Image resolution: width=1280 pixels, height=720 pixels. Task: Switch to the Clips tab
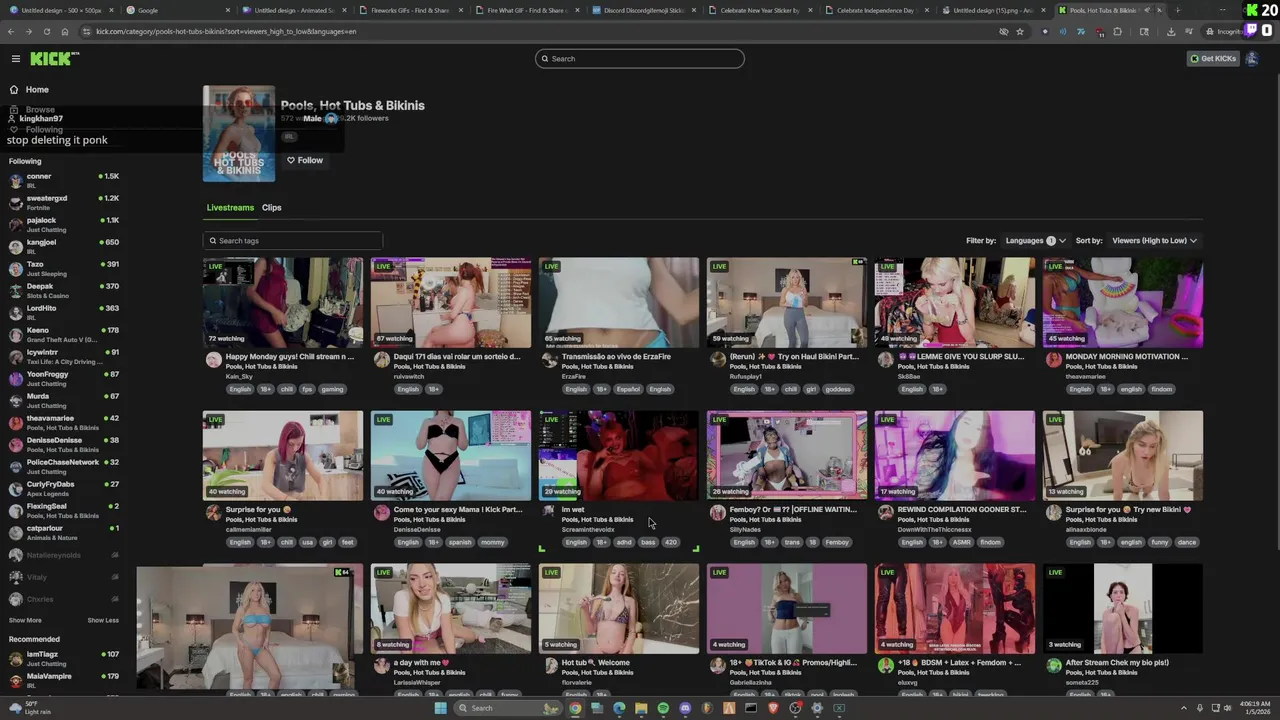pyautogui.click(x=272, y=208)
